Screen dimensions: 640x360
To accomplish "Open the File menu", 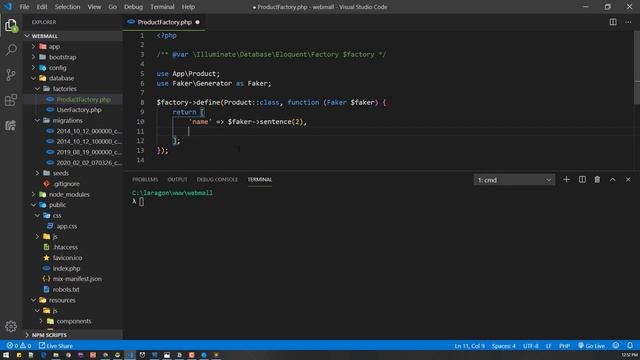I will [x=24, y=7].
